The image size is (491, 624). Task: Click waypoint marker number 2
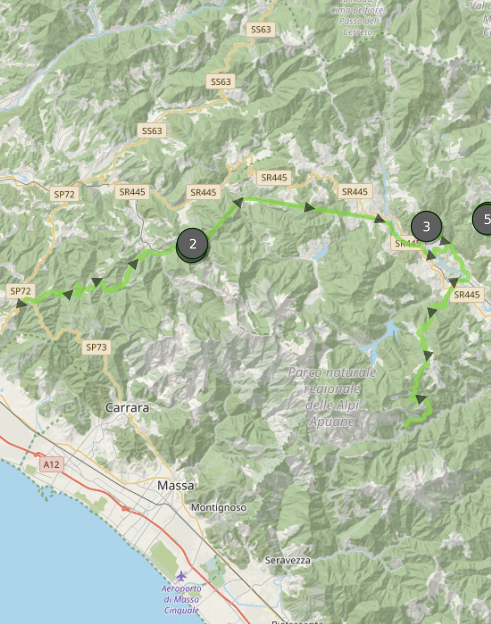[x=193, y=244]
